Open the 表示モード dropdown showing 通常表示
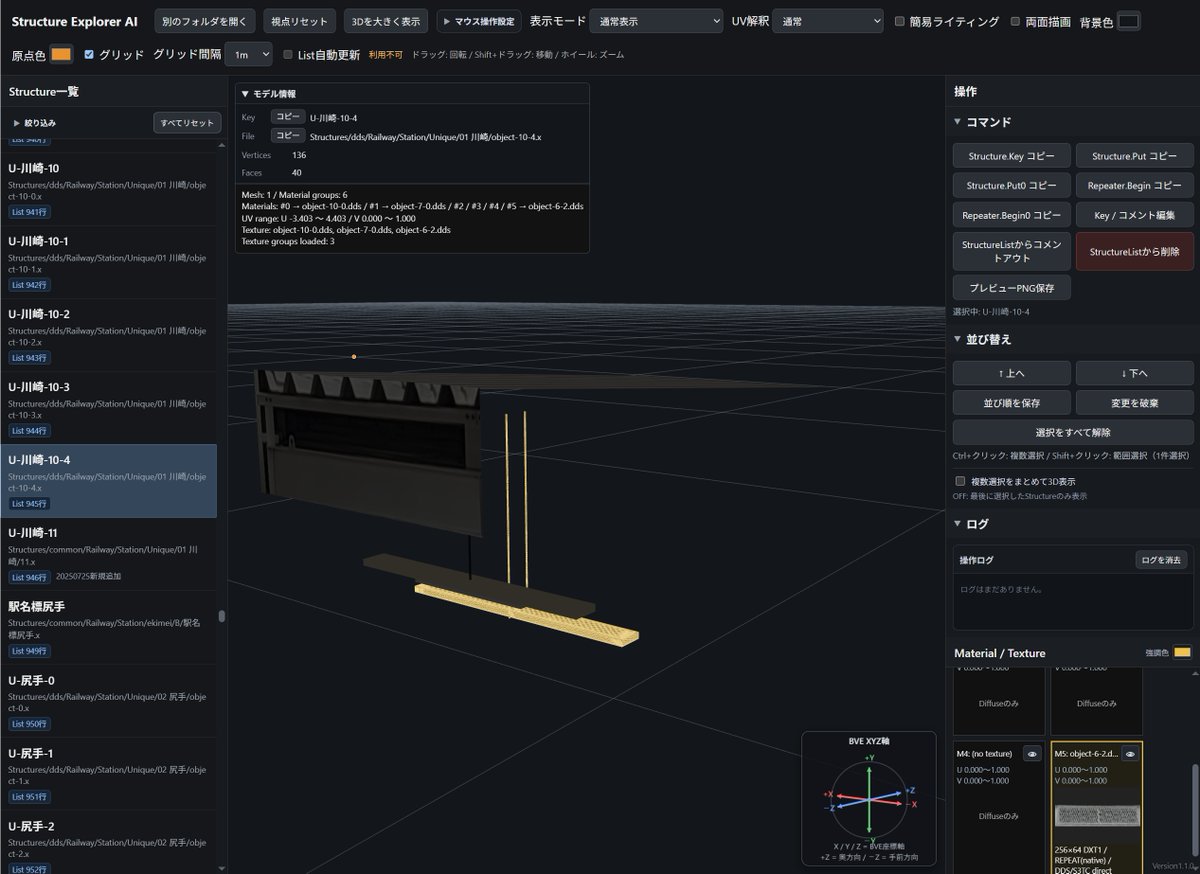The width and height of the screenshot is (1200, 874). click(x=655, y=21)
